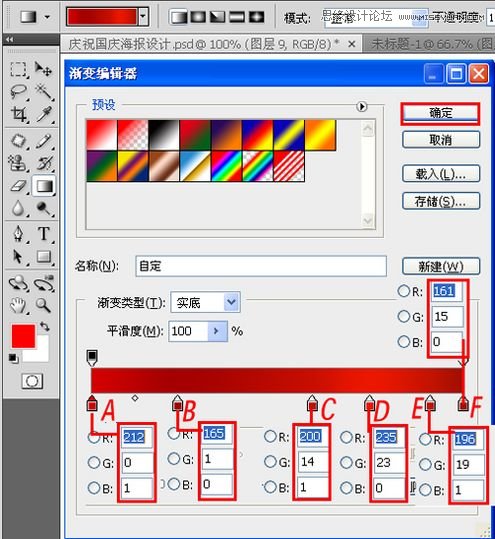Choose Angle Gradient style in options bar
This screenshot has height=539, width=495.
[217, 17]
